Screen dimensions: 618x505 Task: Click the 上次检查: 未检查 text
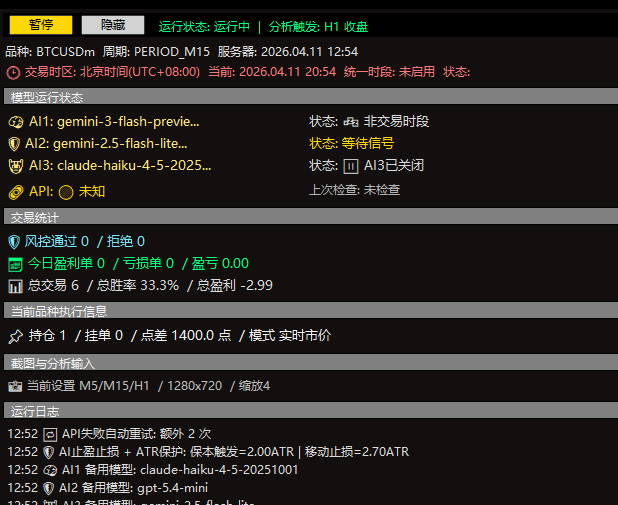coord(354,190)
